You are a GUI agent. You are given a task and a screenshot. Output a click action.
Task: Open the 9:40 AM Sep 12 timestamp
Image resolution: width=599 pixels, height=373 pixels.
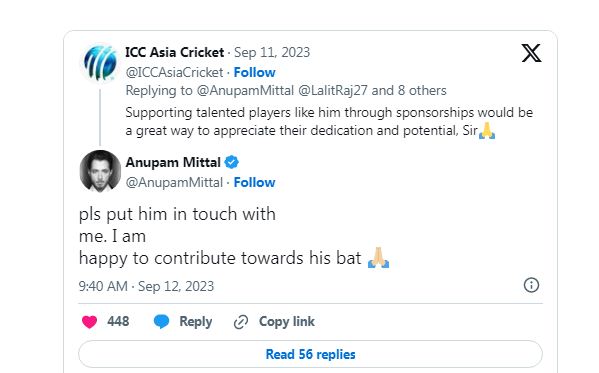(x=146, y=286)
